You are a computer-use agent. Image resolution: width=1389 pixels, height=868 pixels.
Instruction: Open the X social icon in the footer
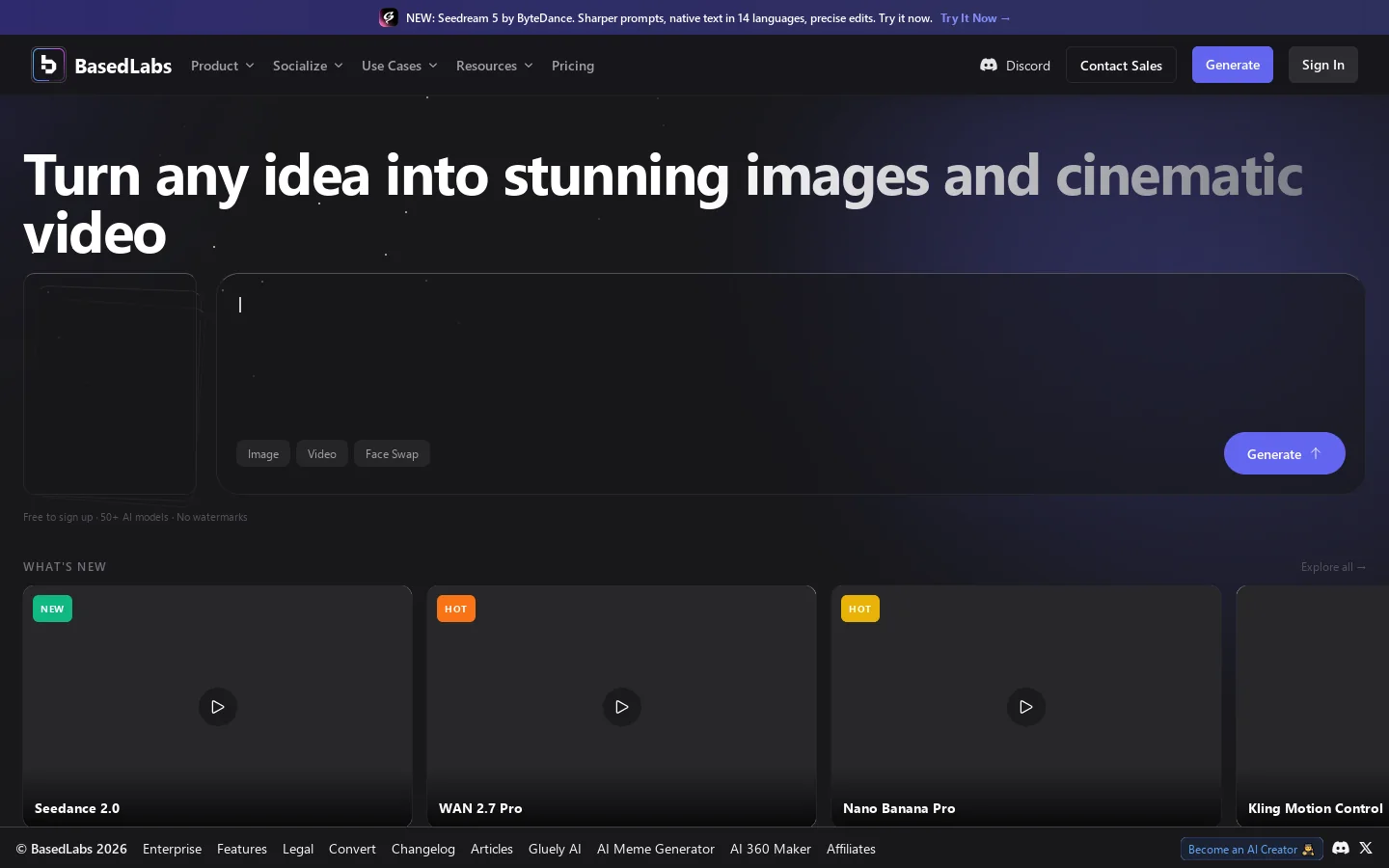click(1366, 848)
